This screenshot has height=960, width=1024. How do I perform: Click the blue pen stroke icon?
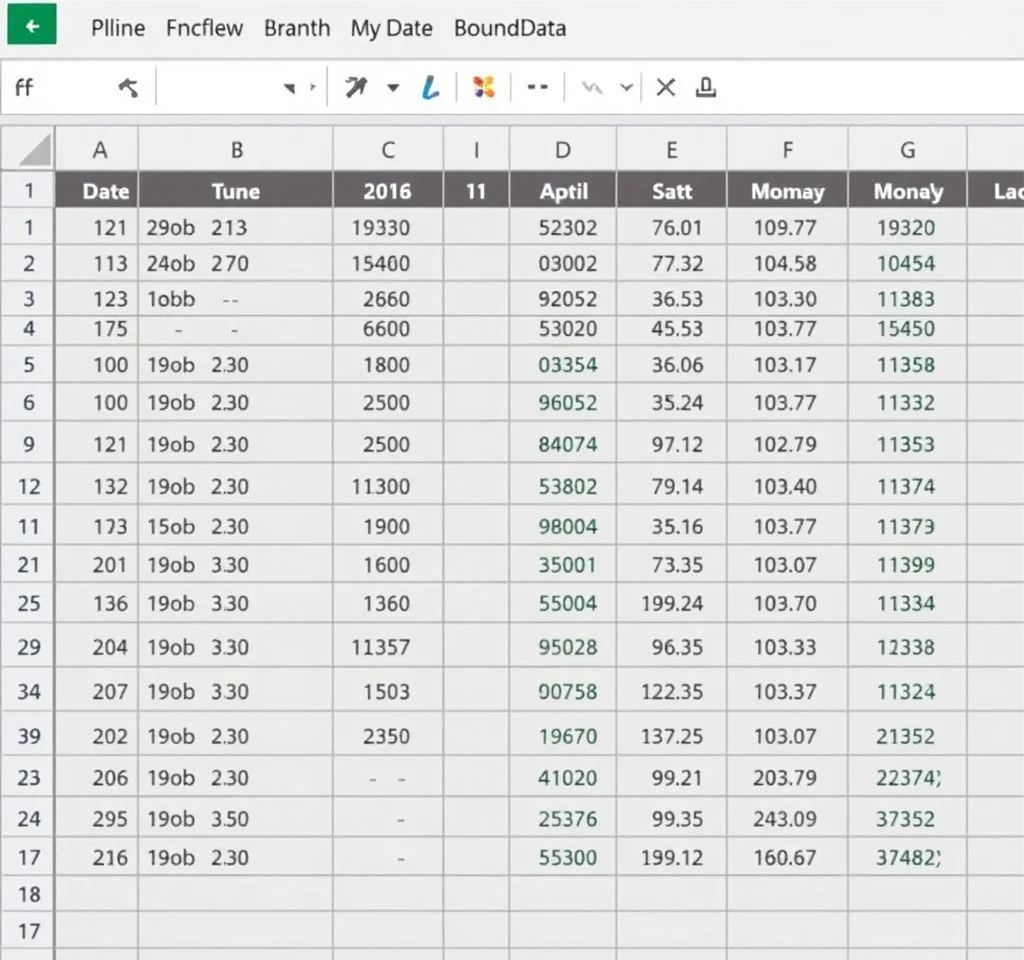coord(430,87)
